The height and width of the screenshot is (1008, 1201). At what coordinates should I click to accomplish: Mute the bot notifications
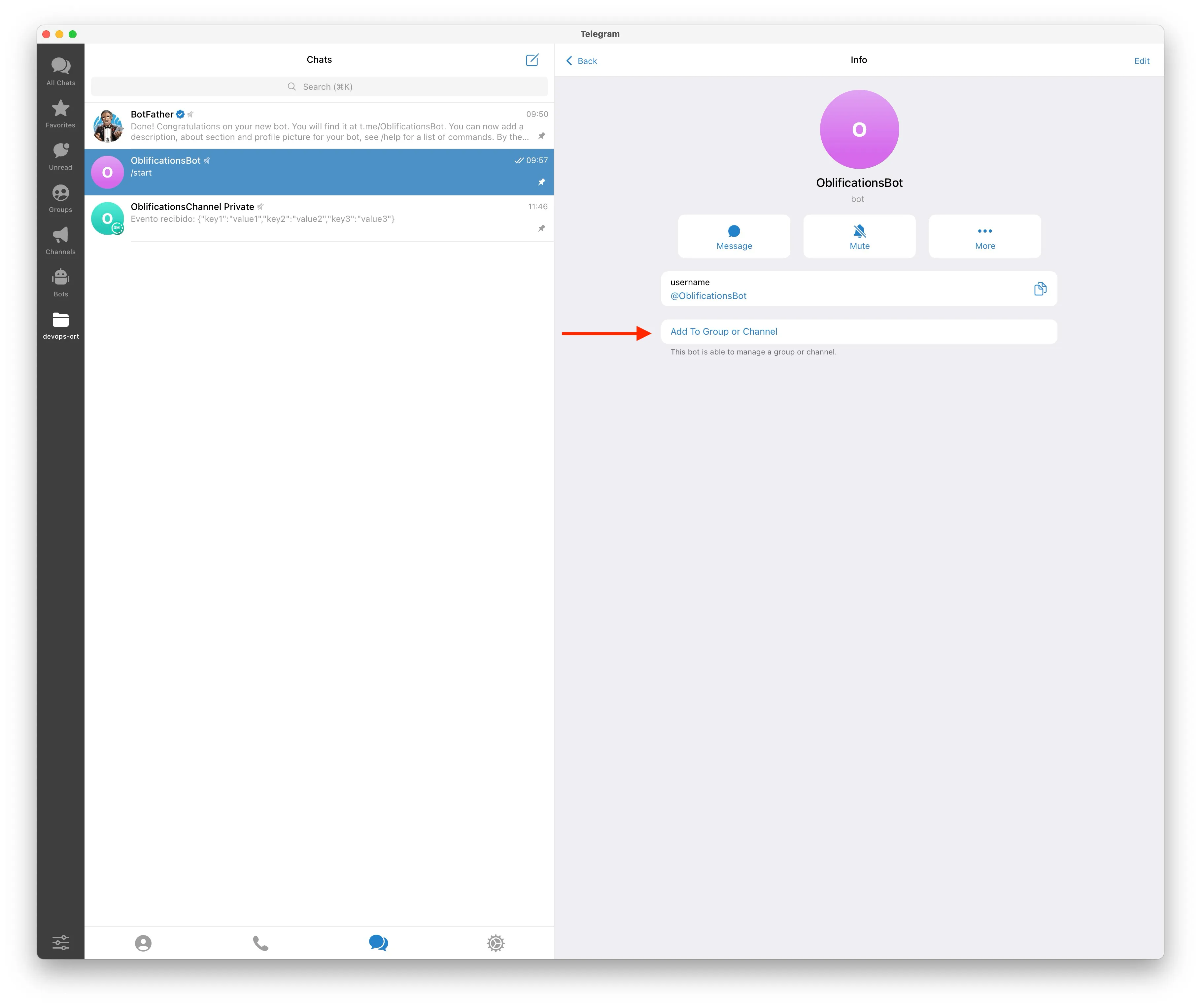click(859, 236)
